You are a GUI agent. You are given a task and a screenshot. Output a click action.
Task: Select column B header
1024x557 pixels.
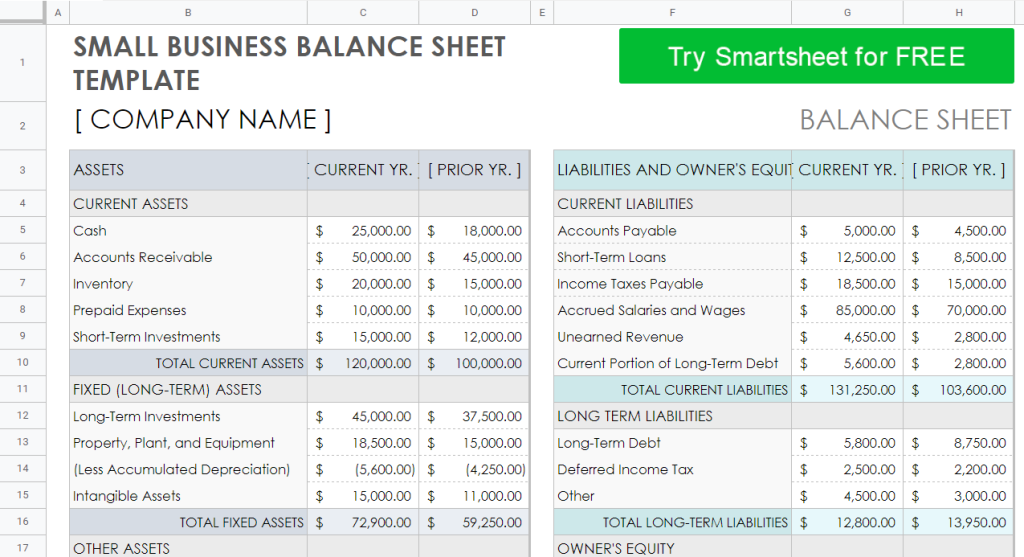tap(188, 12)
